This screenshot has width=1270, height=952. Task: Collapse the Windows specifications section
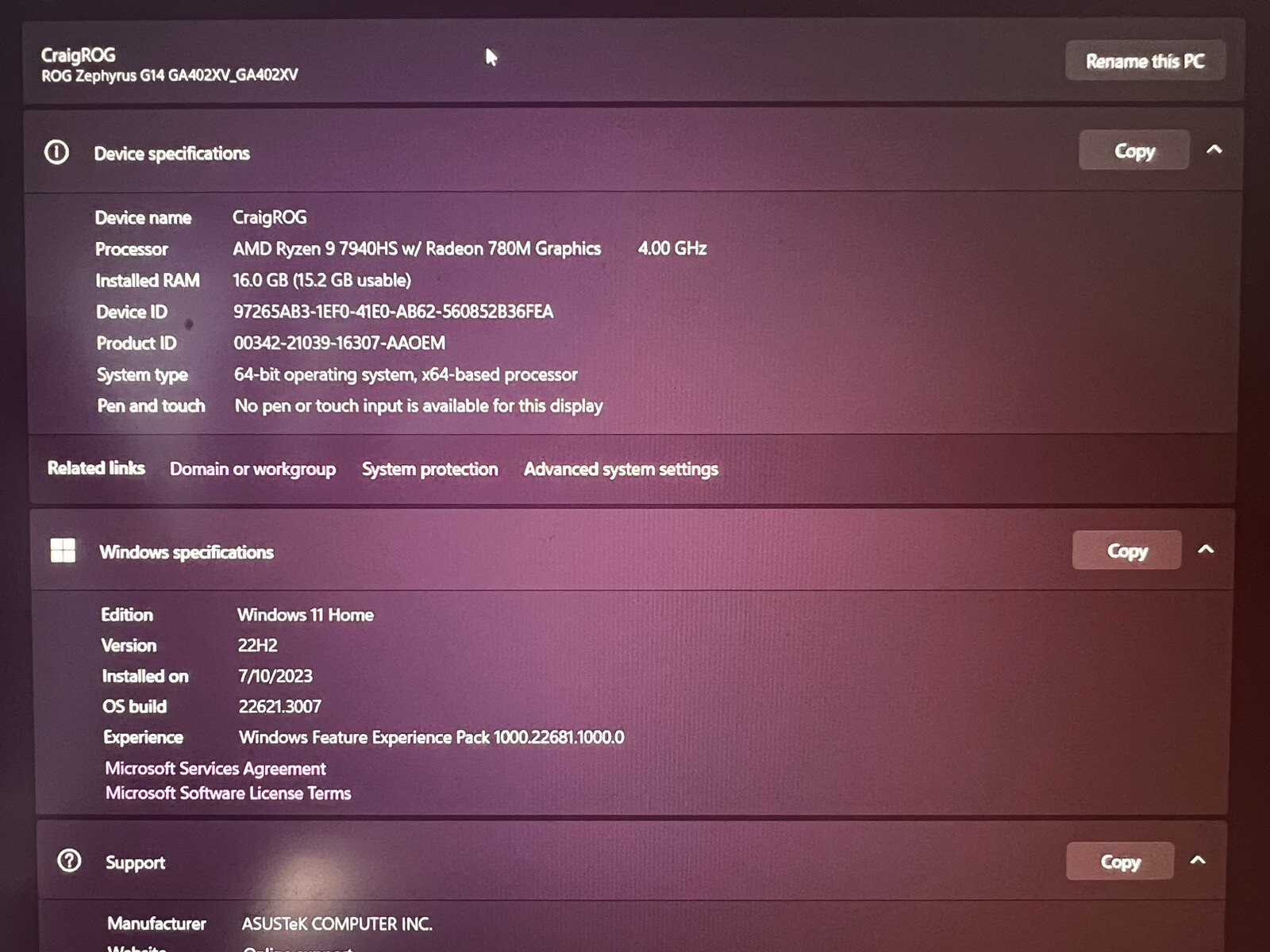pyautogui.click(x=1206, y=549)
